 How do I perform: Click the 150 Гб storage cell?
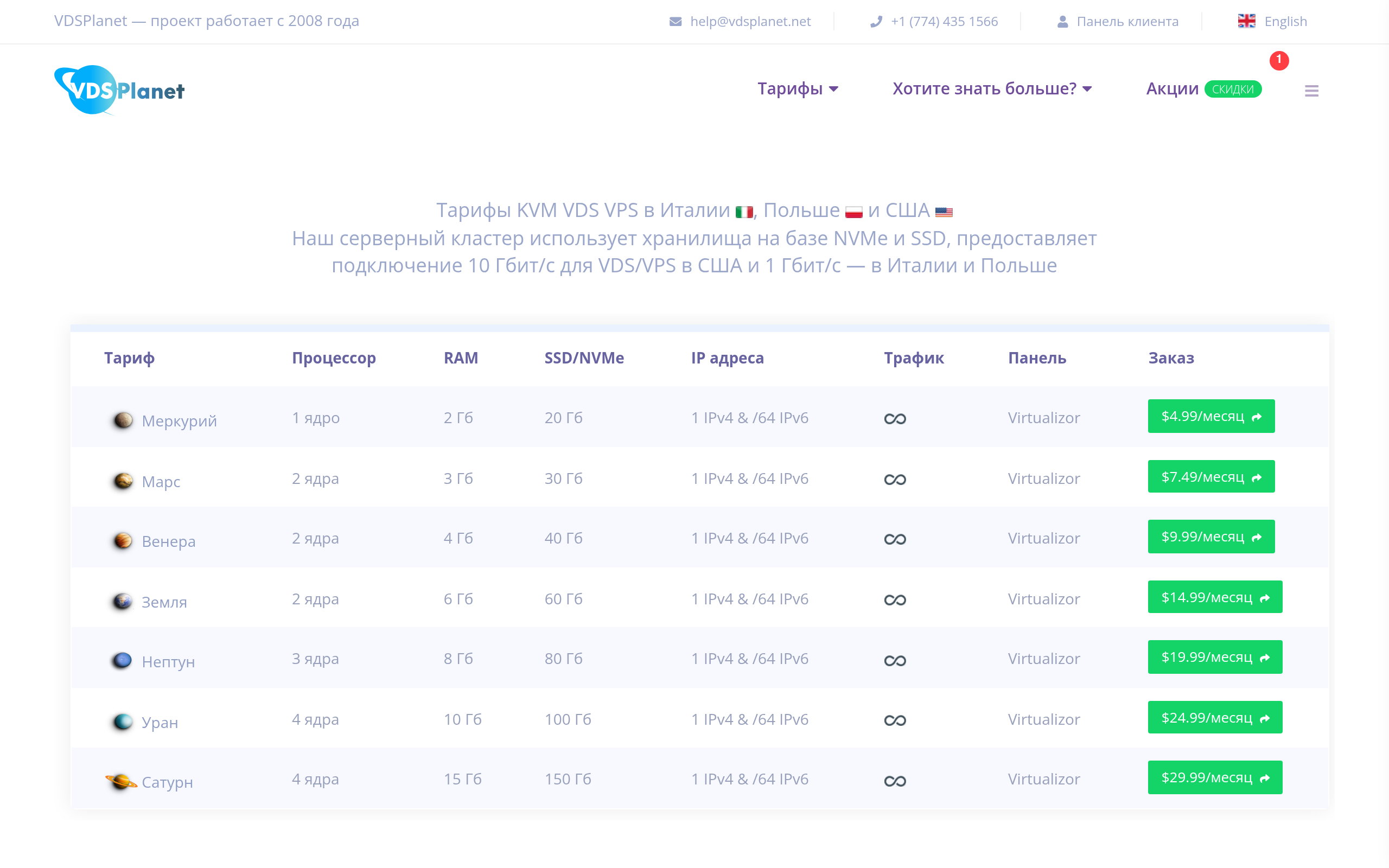coord(568,779)
